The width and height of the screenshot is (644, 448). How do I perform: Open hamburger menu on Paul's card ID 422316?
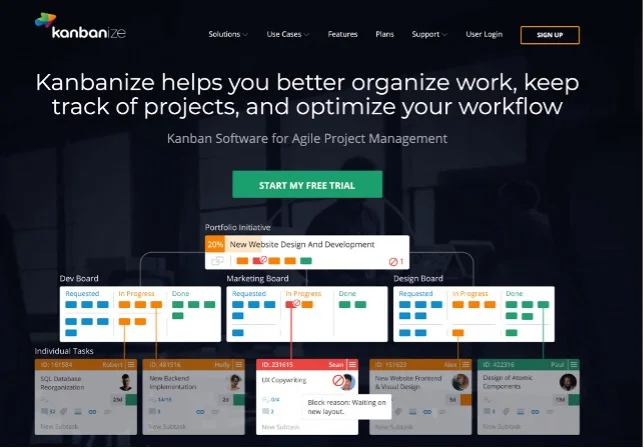574,365
